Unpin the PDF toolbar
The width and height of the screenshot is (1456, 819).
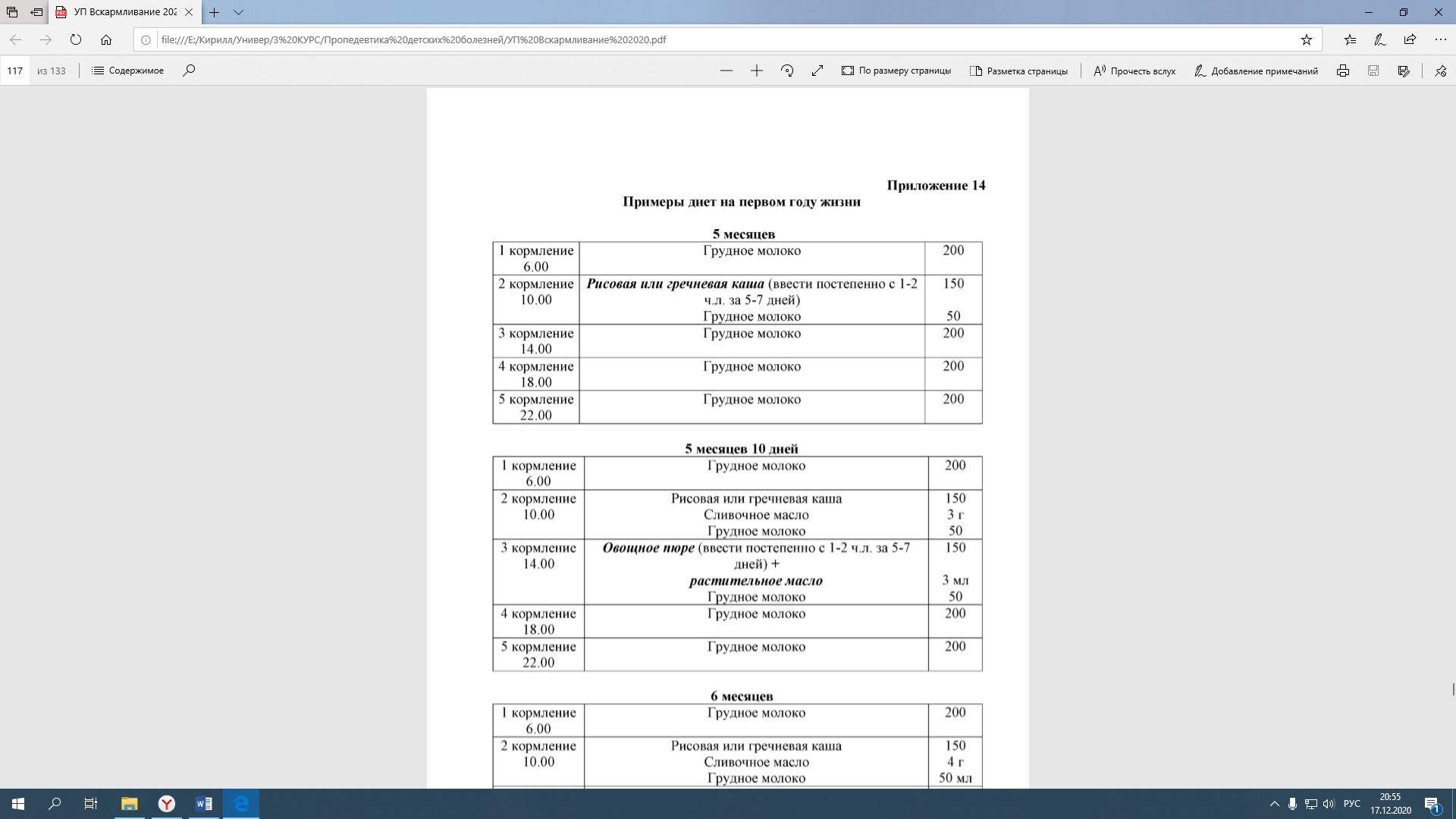coord(1440,71)
